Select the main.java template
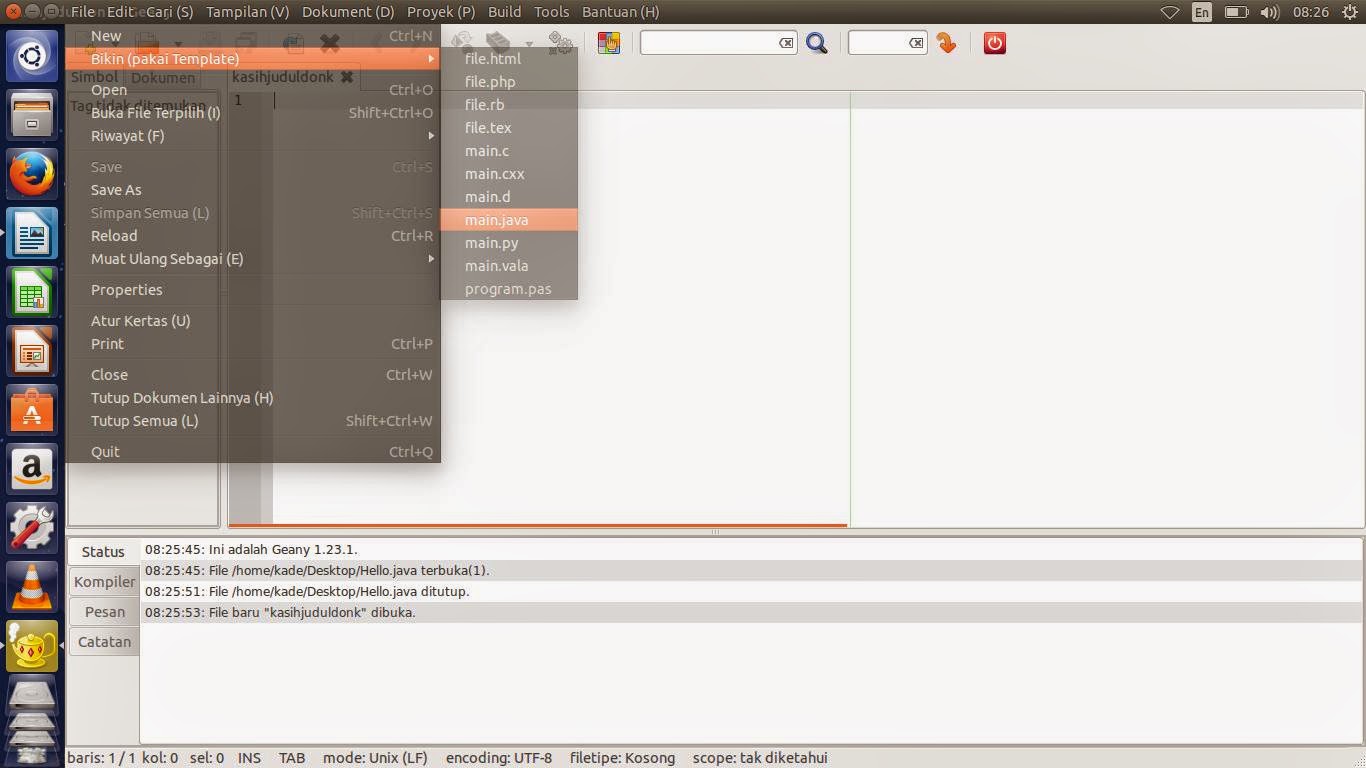 point(497,219)
